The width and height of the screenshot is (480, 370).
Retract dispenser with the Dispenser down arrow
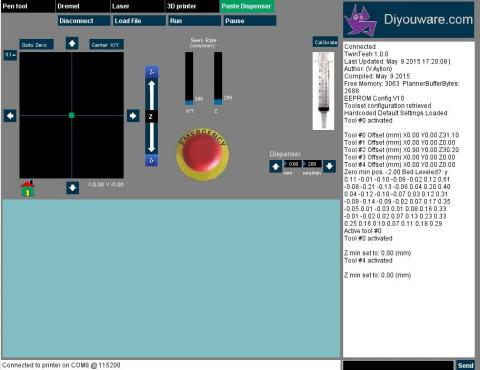329,166
